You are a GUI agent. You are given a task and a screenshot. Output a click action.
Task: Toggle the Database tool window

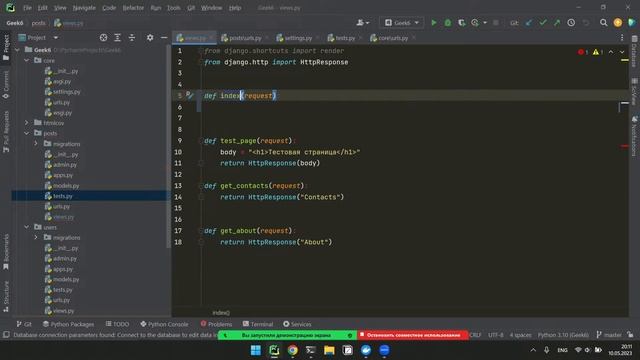point(634,51)
